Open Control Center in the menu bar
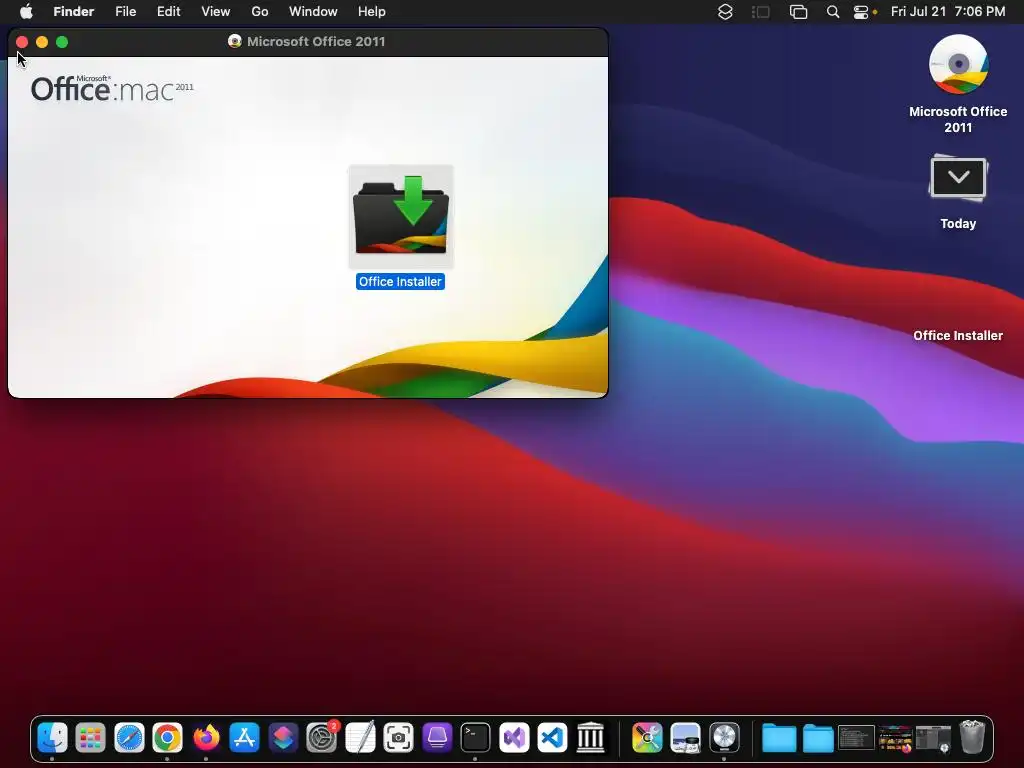 click(x=861, y=12)
